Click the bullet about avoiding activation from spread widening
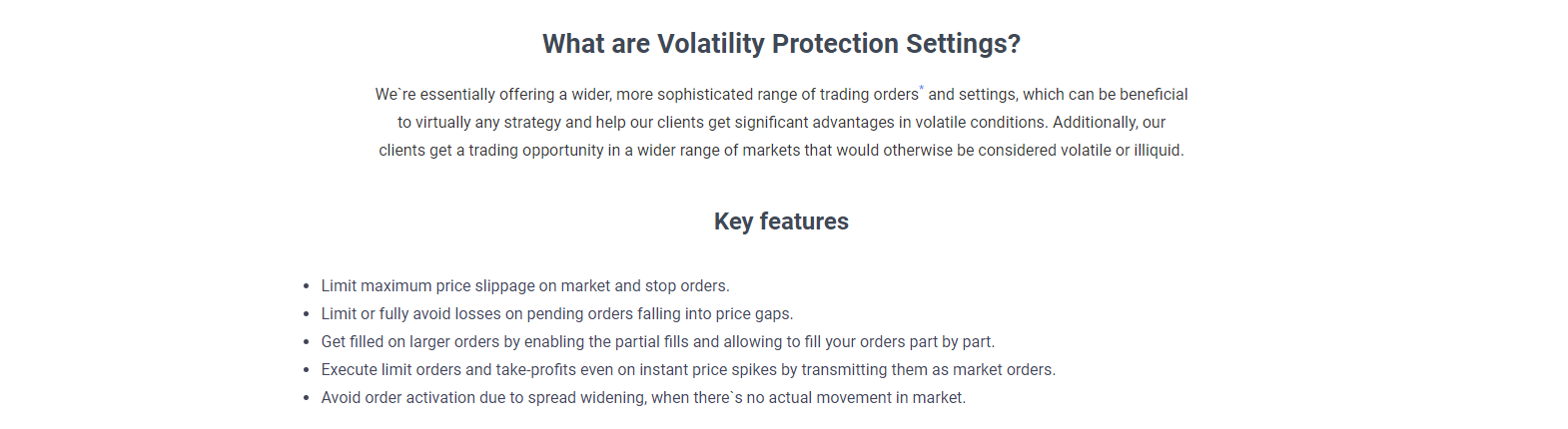This screenshot has height=429, width=1568. coord(643,398)
